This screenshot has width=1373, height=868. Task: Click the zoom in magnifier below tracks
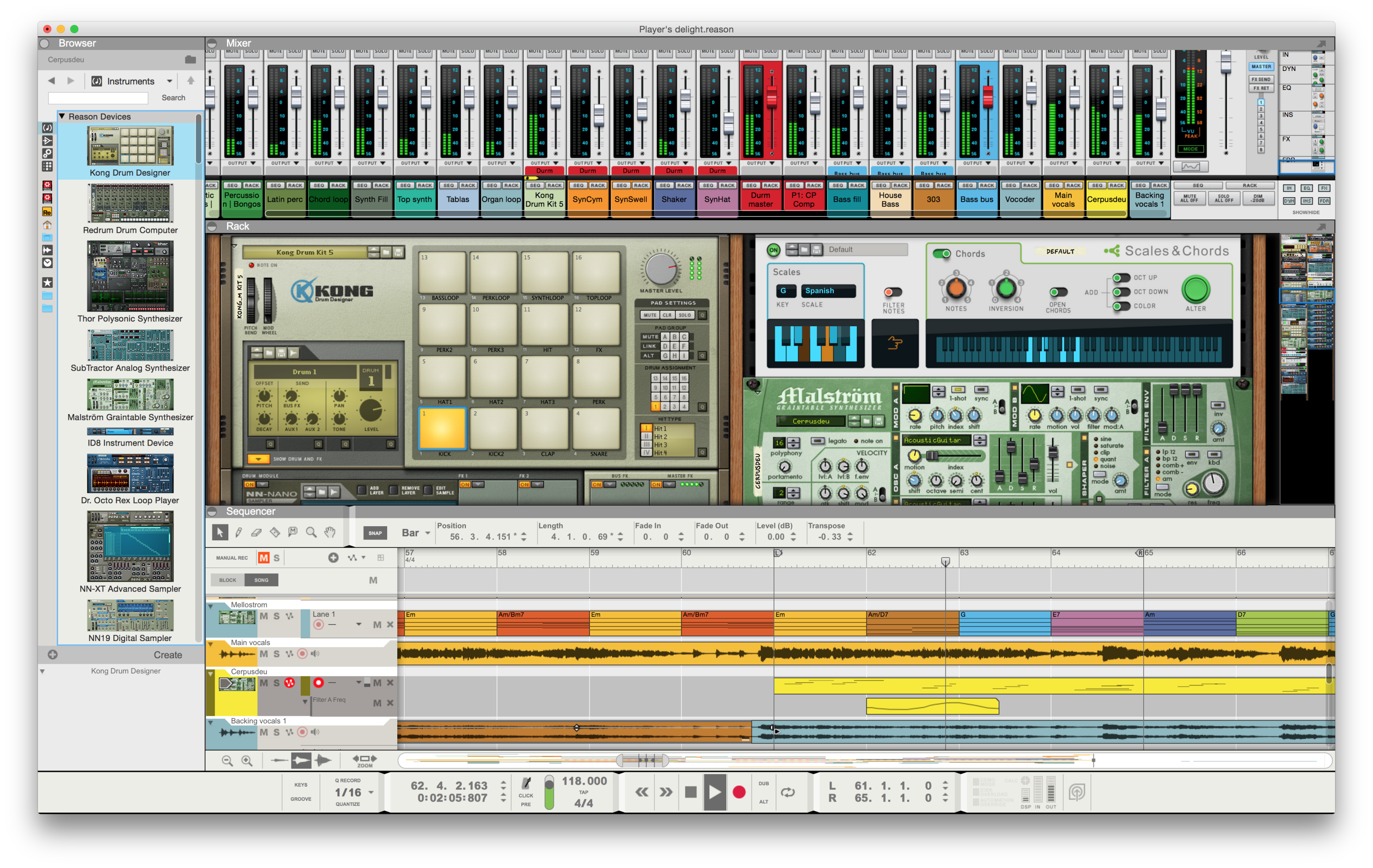(247, 760)
